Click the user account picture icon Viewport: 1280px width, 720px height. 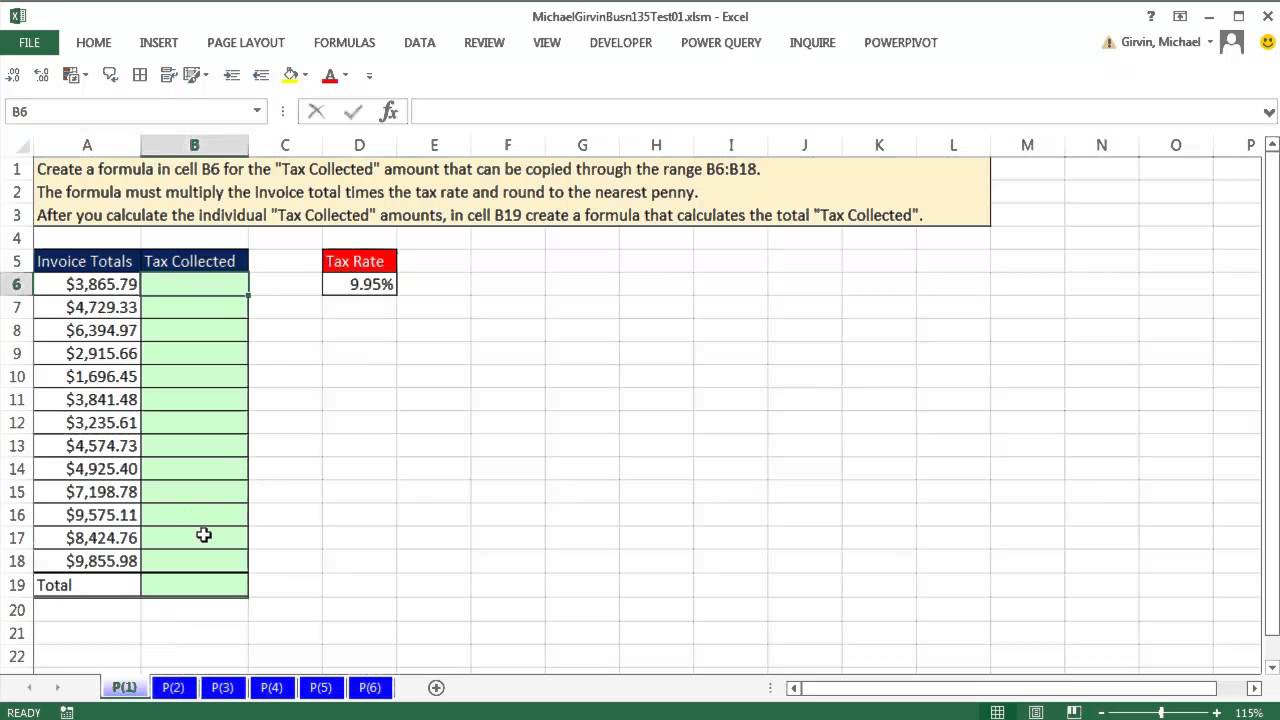1232,42
